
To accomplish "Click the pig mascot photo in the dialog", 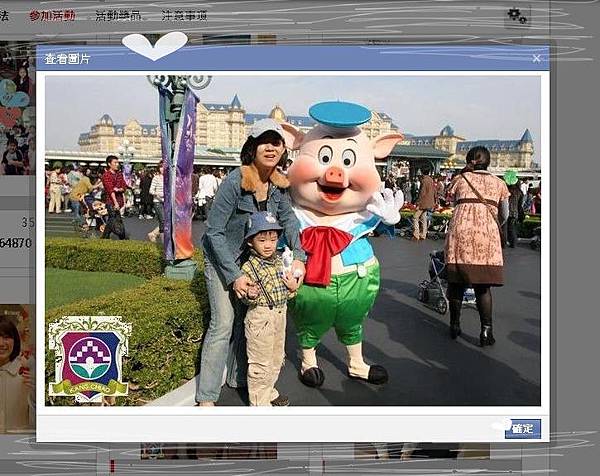I will [293, 241].
